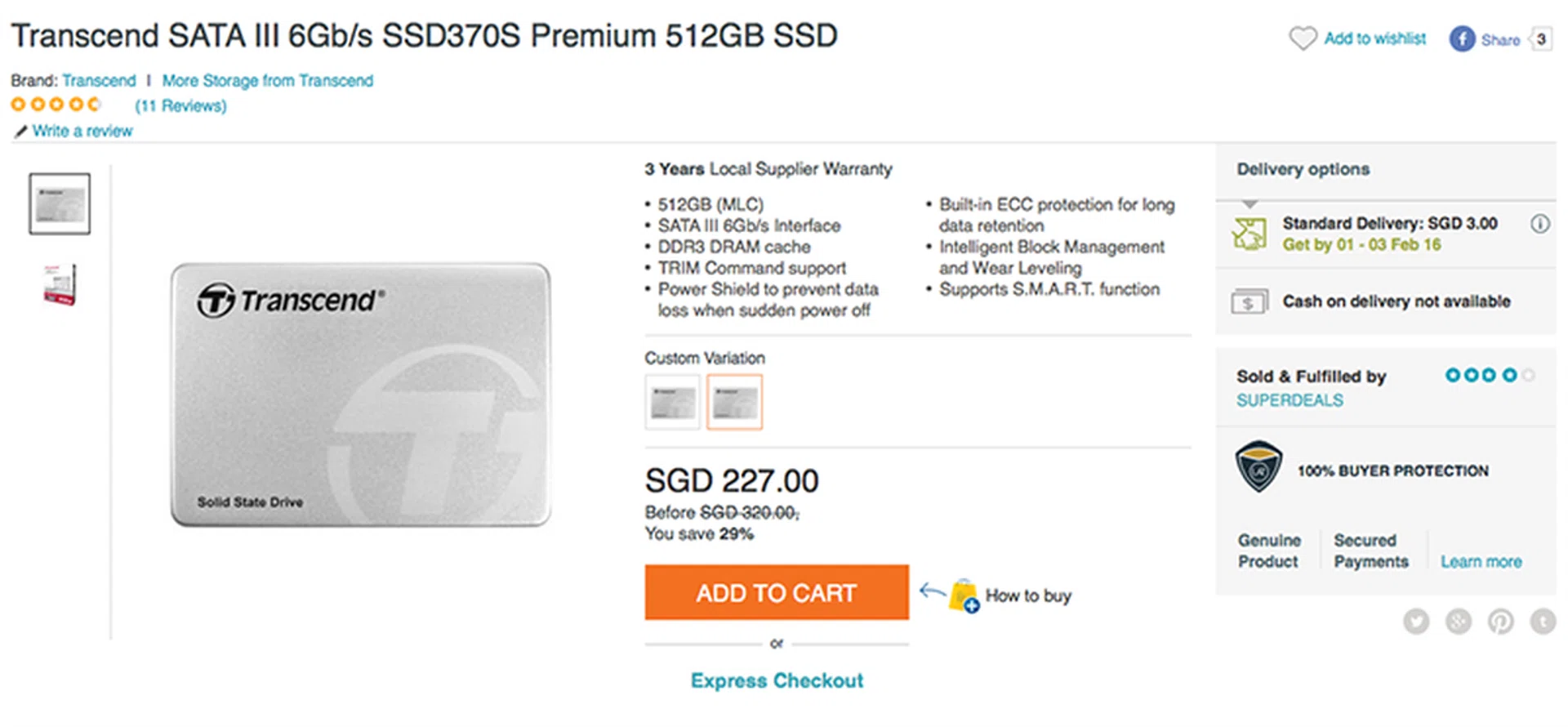Select the first product thumbnail image

point(60,204)
